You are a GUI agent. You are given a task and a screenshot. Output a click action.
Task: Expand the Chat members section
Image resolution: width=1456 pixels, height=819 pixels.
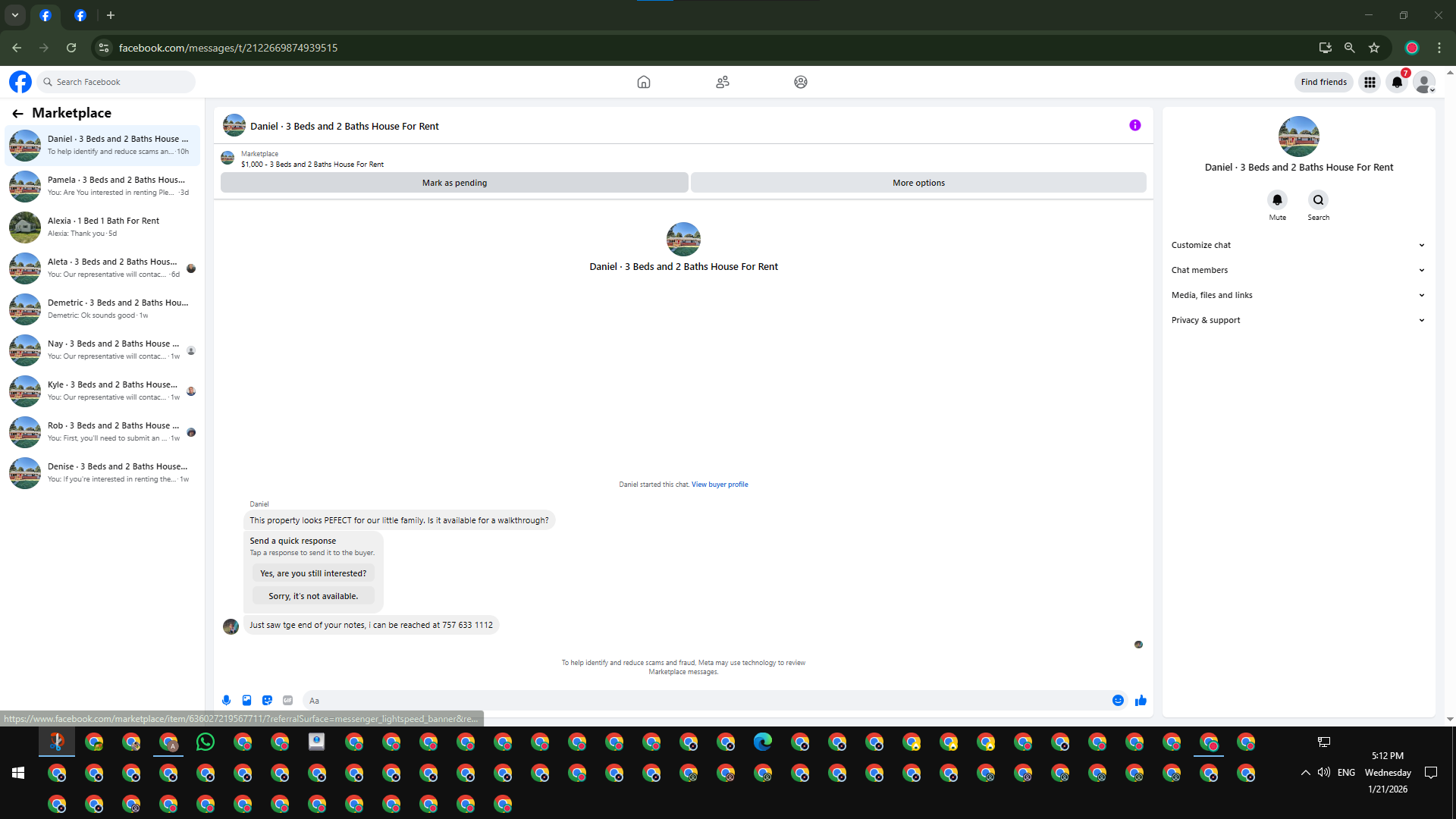[x=1298, y=270]
